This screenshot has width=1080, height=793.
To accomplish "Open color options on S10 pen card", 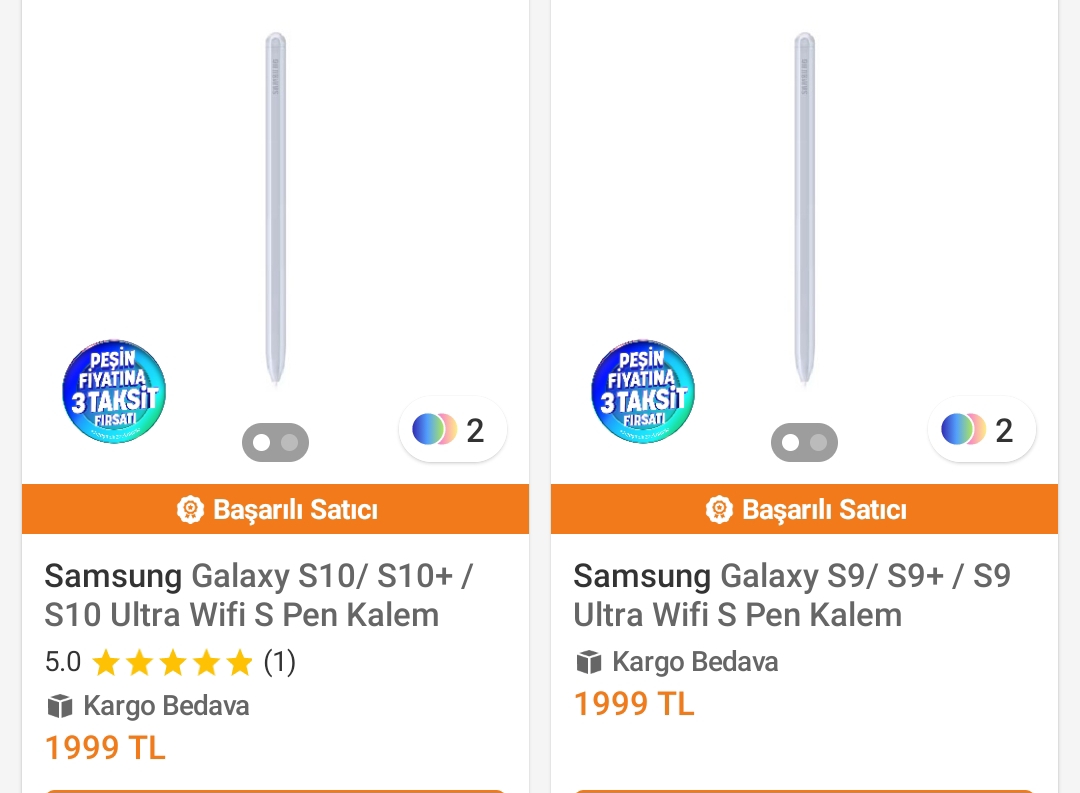I will [452, 430].
